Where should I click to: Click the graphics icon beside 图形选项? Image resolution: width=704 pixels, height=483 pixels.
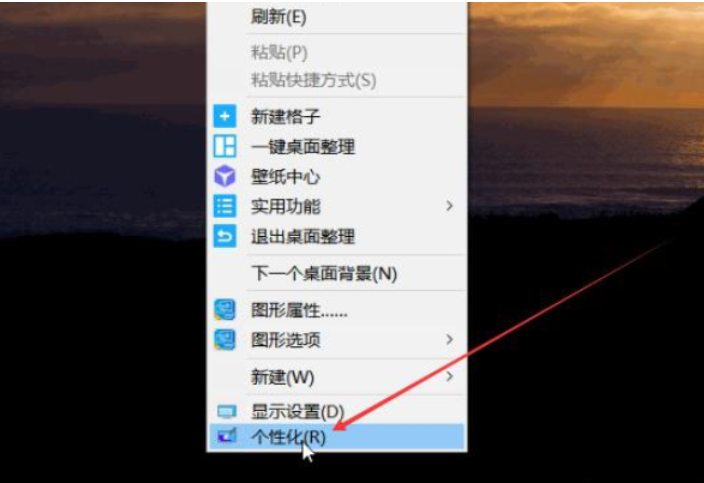(224, 340)
